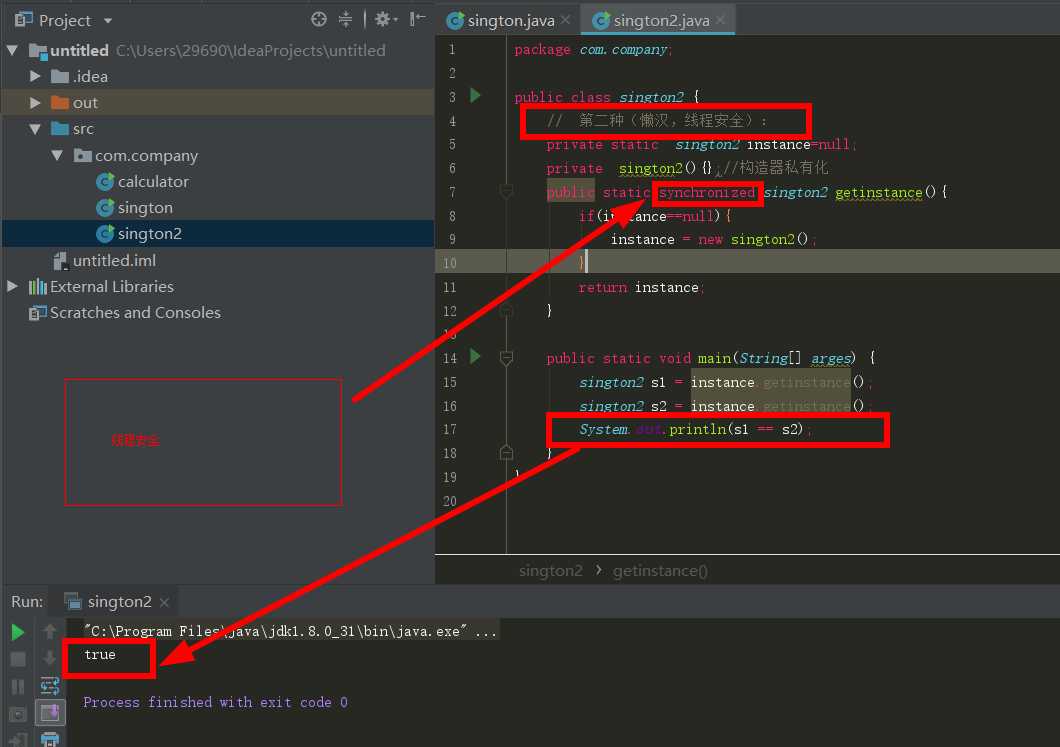Select untitled.iml in the project tree

click(x=114, y=260)
